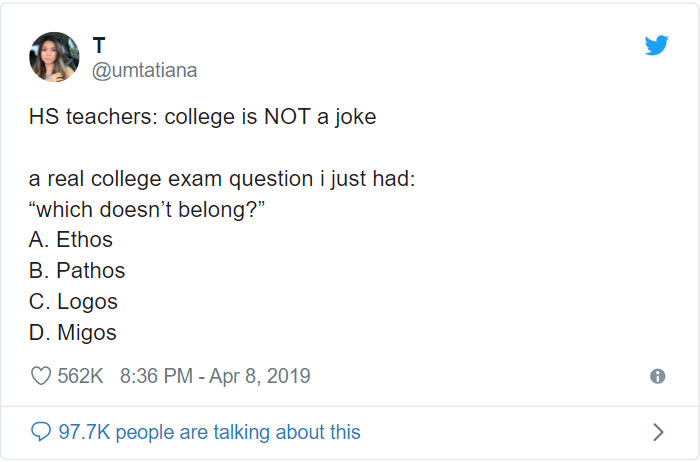Visit the @umtatiana handle link
This screenshot has width=700, height=462.
[144, 70]
